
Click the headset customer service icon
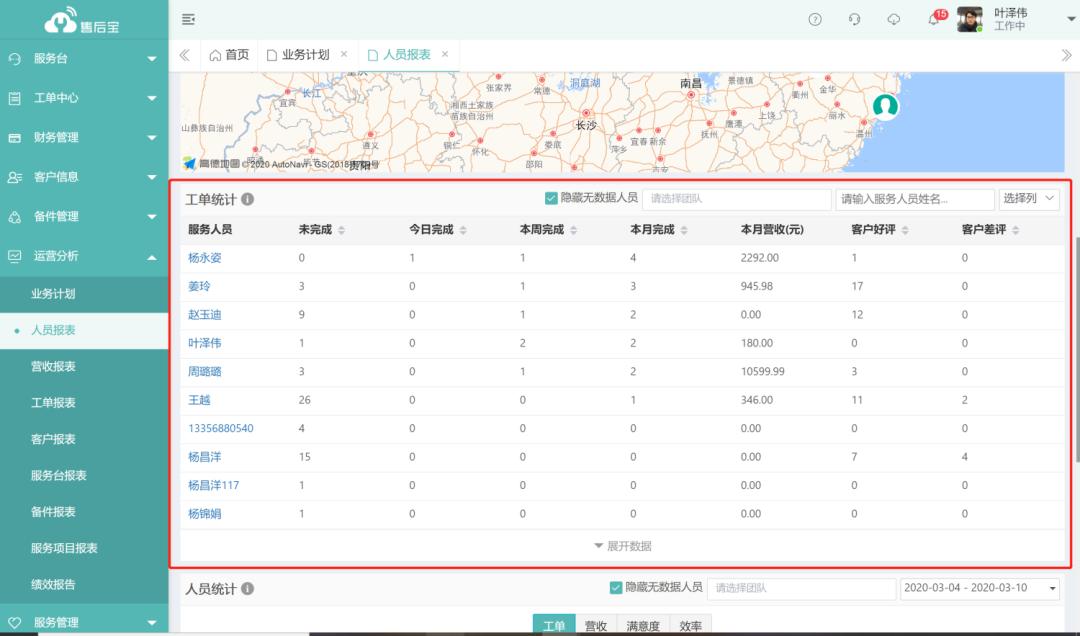click(855, 20)
